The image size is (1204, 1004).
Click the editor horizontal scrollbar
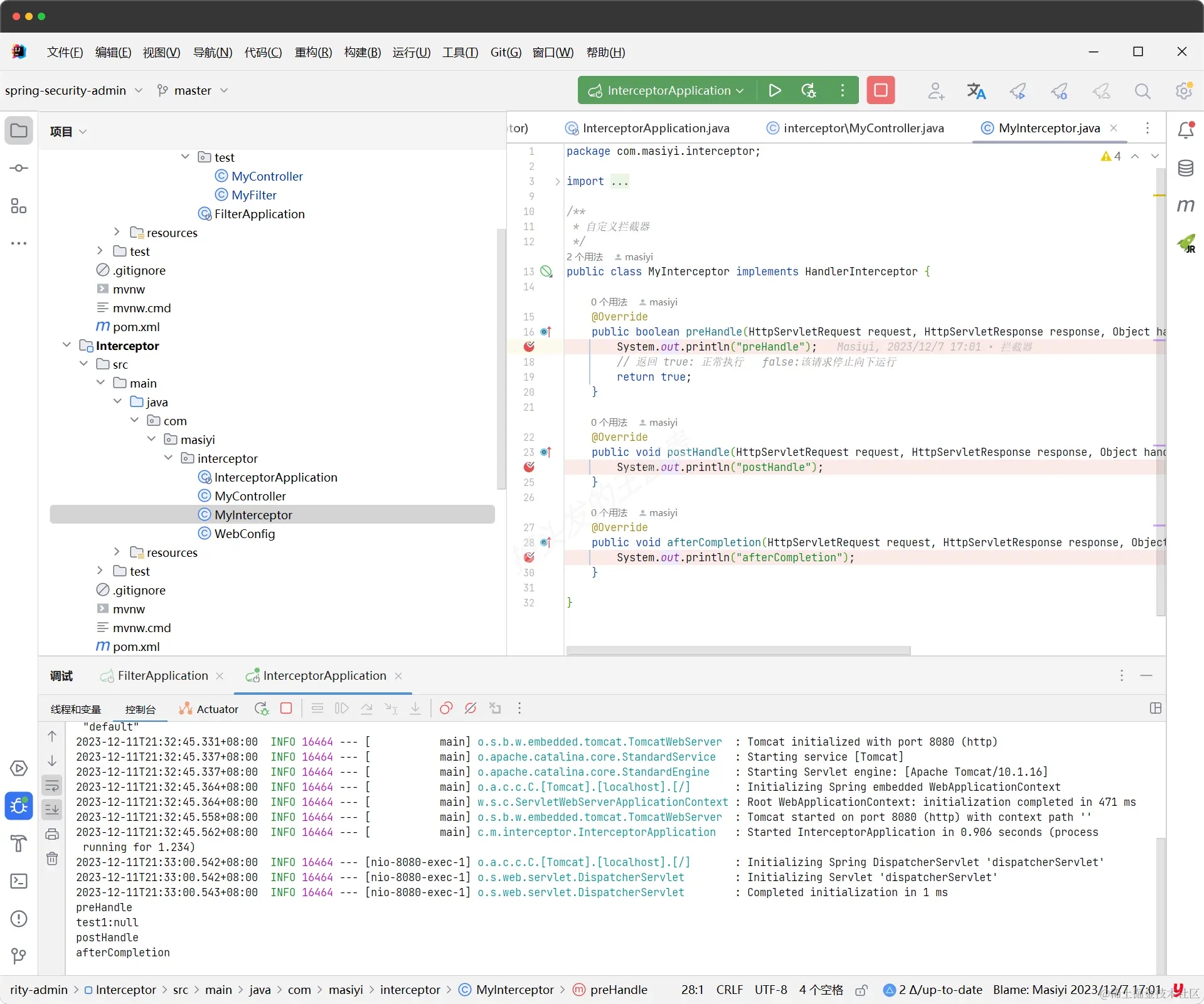point(738,650)
